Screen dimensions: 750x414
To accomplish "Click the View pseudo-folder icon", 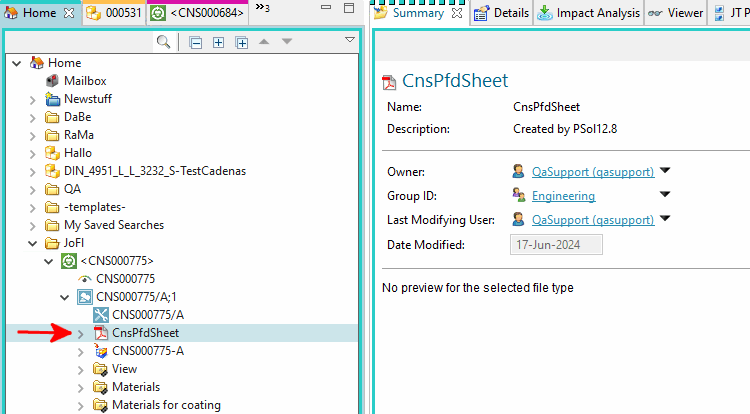I will coord(100,369).
